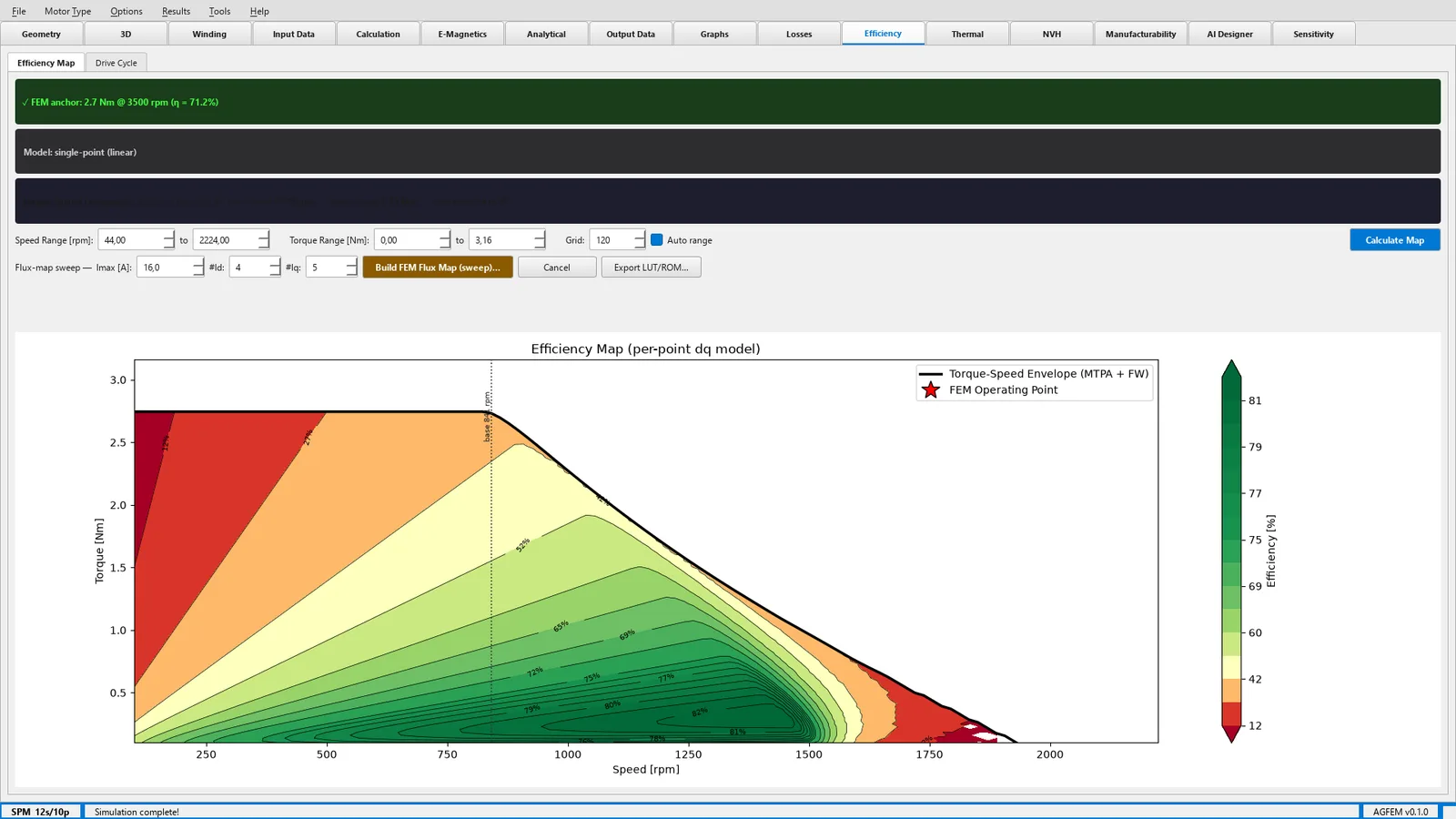This screenshot has height=819, width=1456.
Task: Switch to the Geometry tab
Action: click(41, 34)
